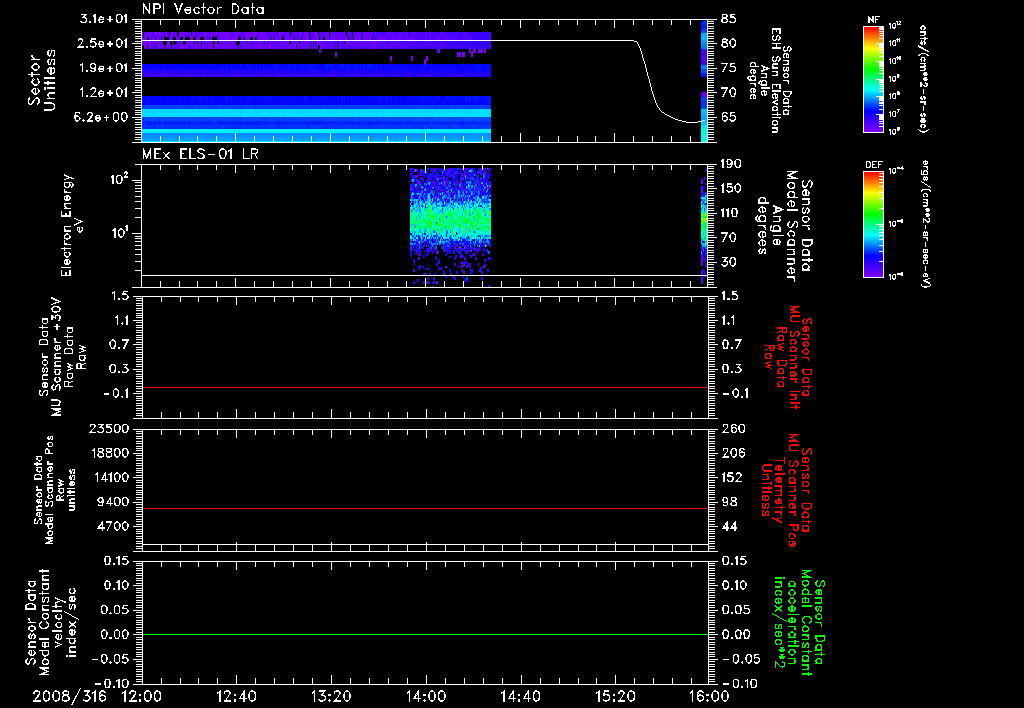Click the 98 telemetry tick label

[729, 502]
